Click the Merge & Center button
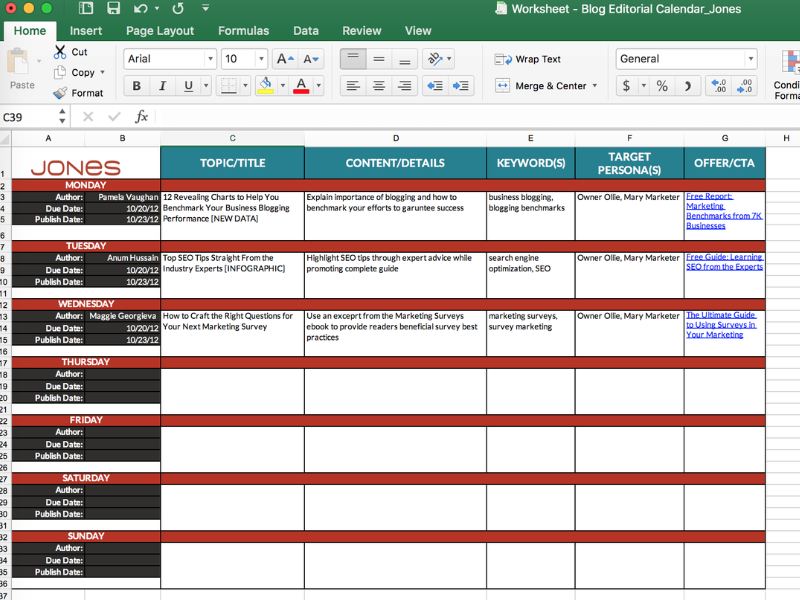 541,86
